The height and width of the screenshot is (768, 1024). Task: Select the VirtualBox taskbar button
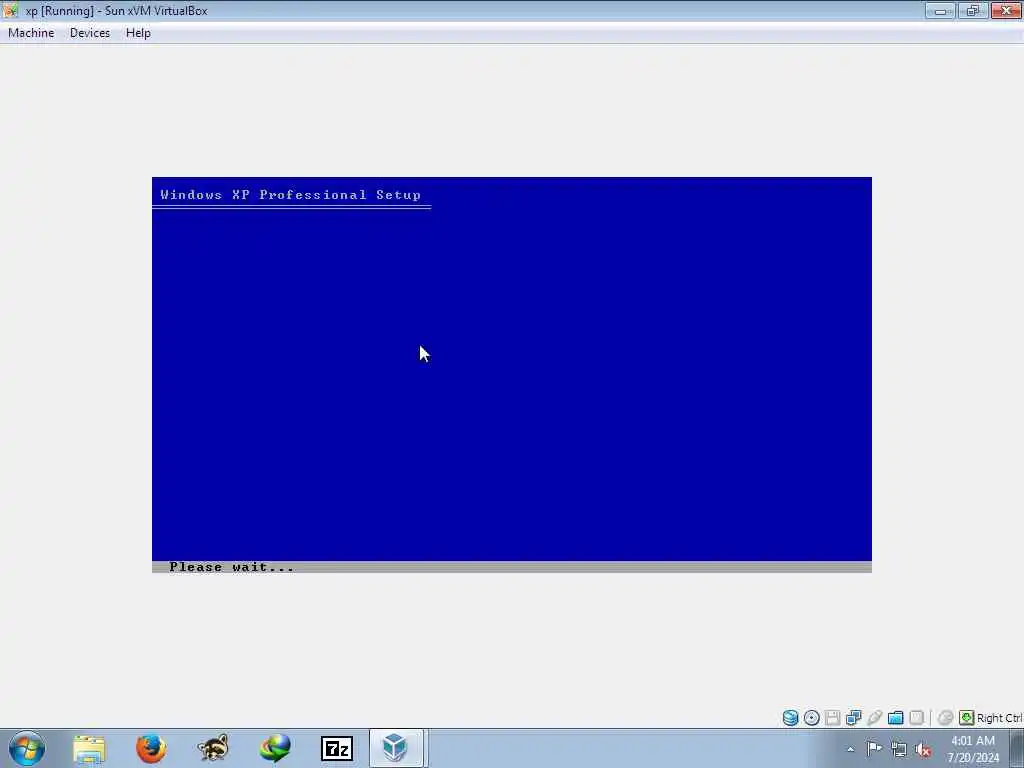point(398,748)
